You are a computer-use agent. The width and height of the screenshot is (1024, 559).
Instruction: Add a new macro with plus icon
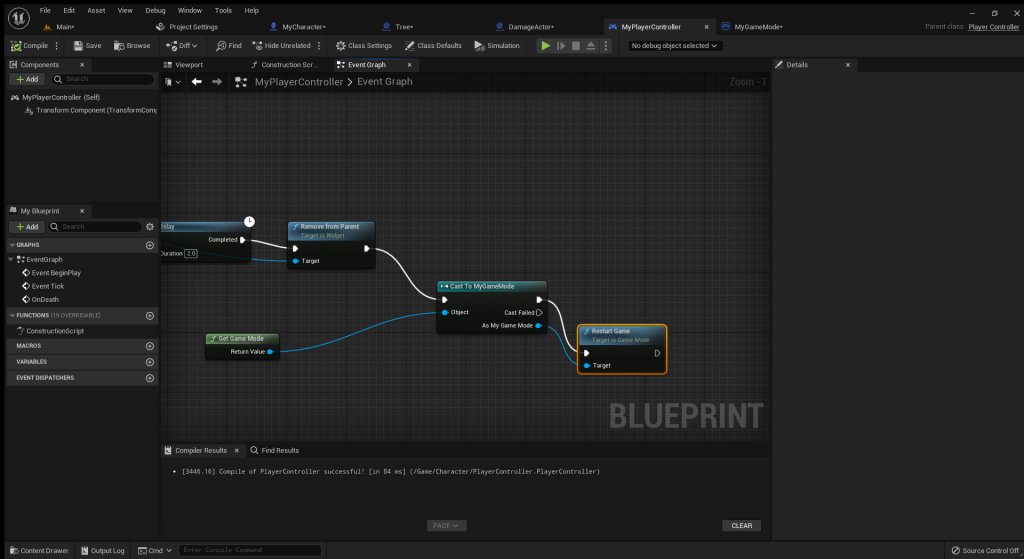(150, 345)
